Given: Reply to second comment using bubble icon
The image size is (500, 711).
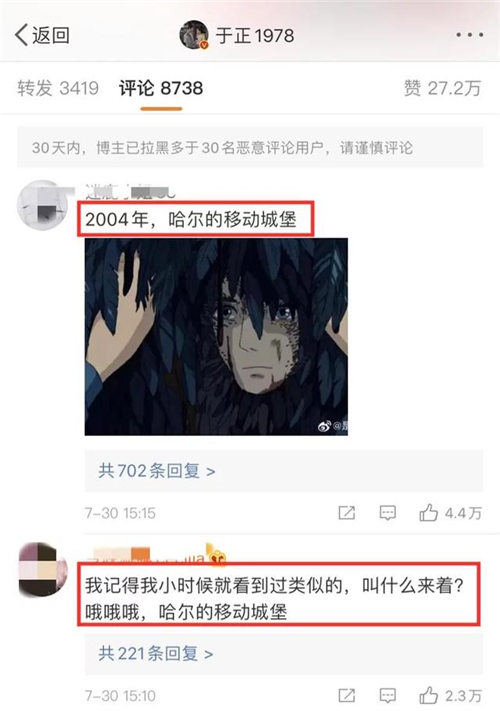Looking at the screenshot, I should point(388,695).
